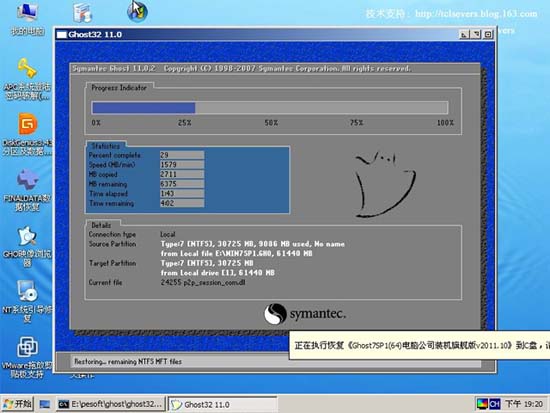Open the file-cabinet desktop icon near the top

tap(83, 12)
